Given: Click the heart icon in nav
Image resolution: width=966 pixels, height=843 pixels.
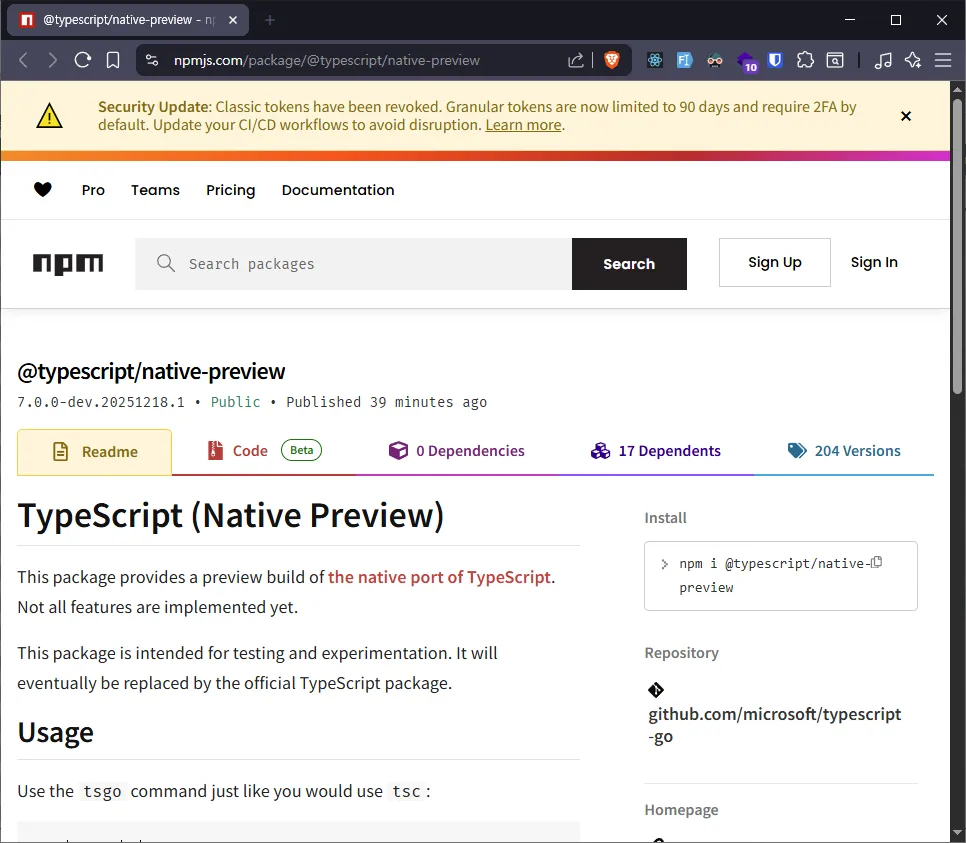Looking at the screenshot, I should pos(43,190).
